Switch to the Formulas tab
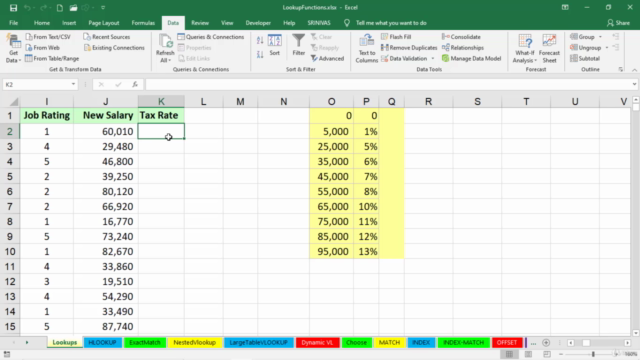 pos(143,23)
